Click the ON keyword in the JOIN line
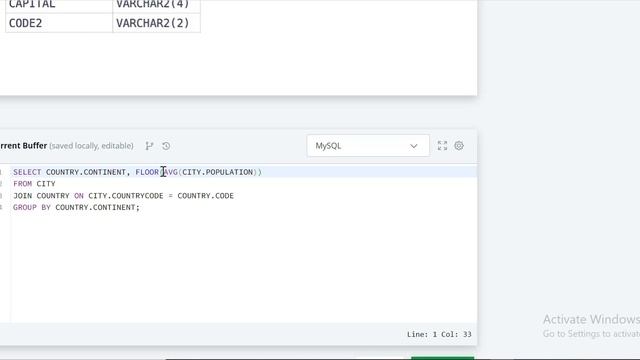This screenshot has height=360, width=640. point(79,196)
